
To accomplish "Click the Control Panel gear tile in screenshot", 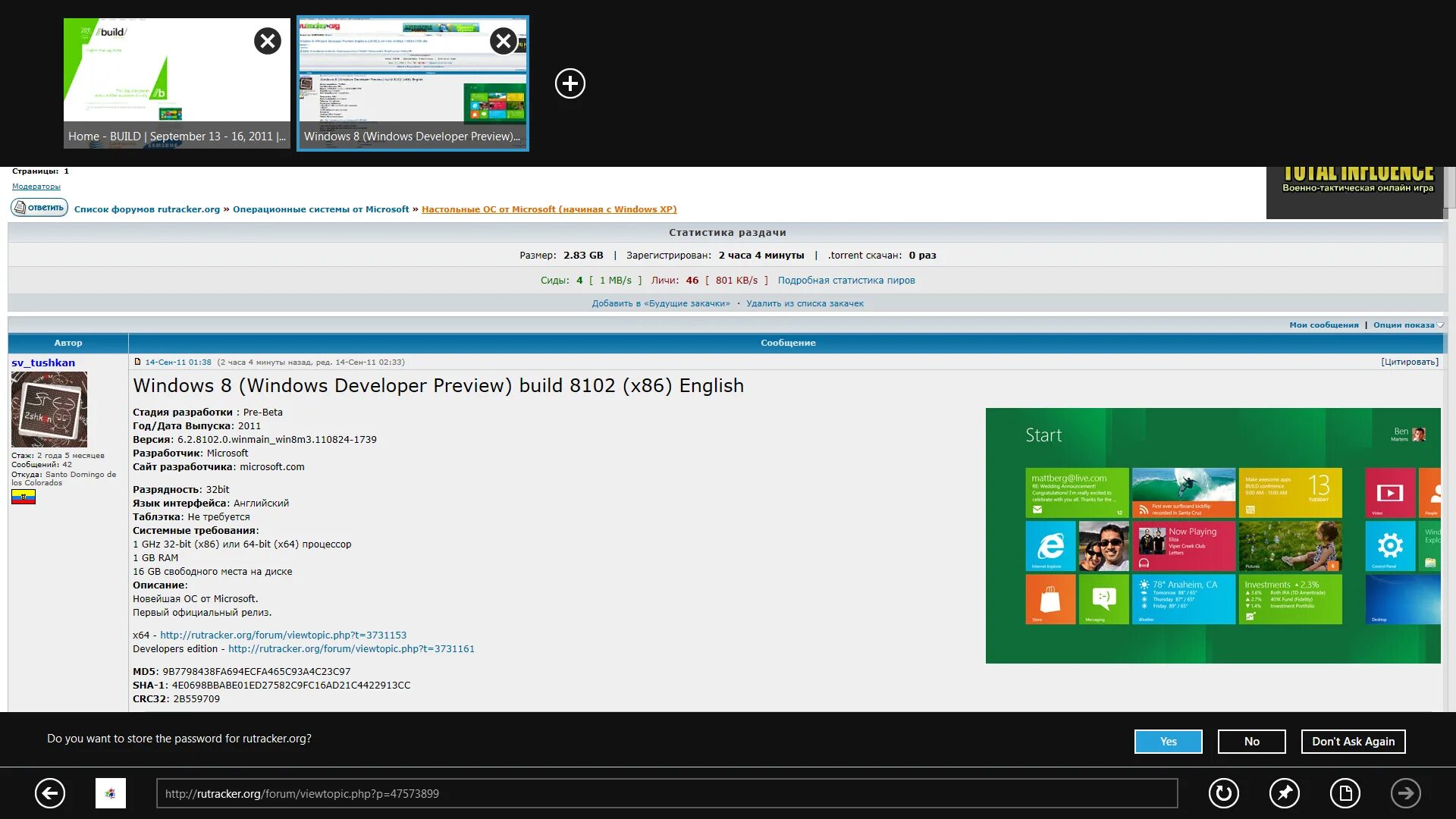I will (x=1390, y=546).
